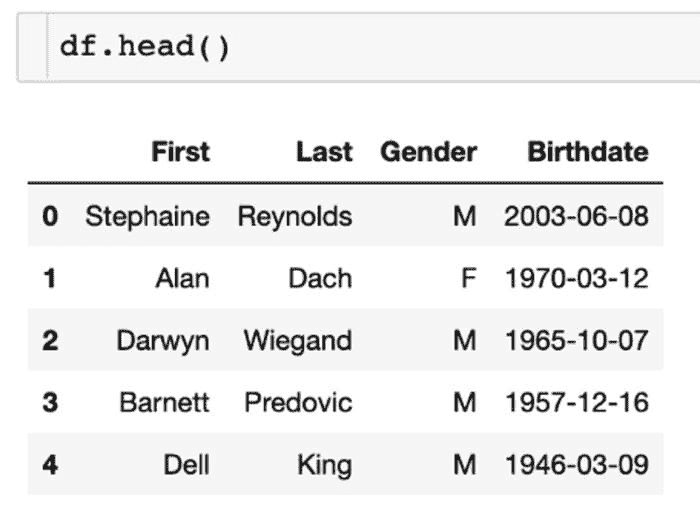Image resolution: width=700 pixels, height=513 pixels.
Task: Click the first name Barnett
Action: (x=164, y=402)
